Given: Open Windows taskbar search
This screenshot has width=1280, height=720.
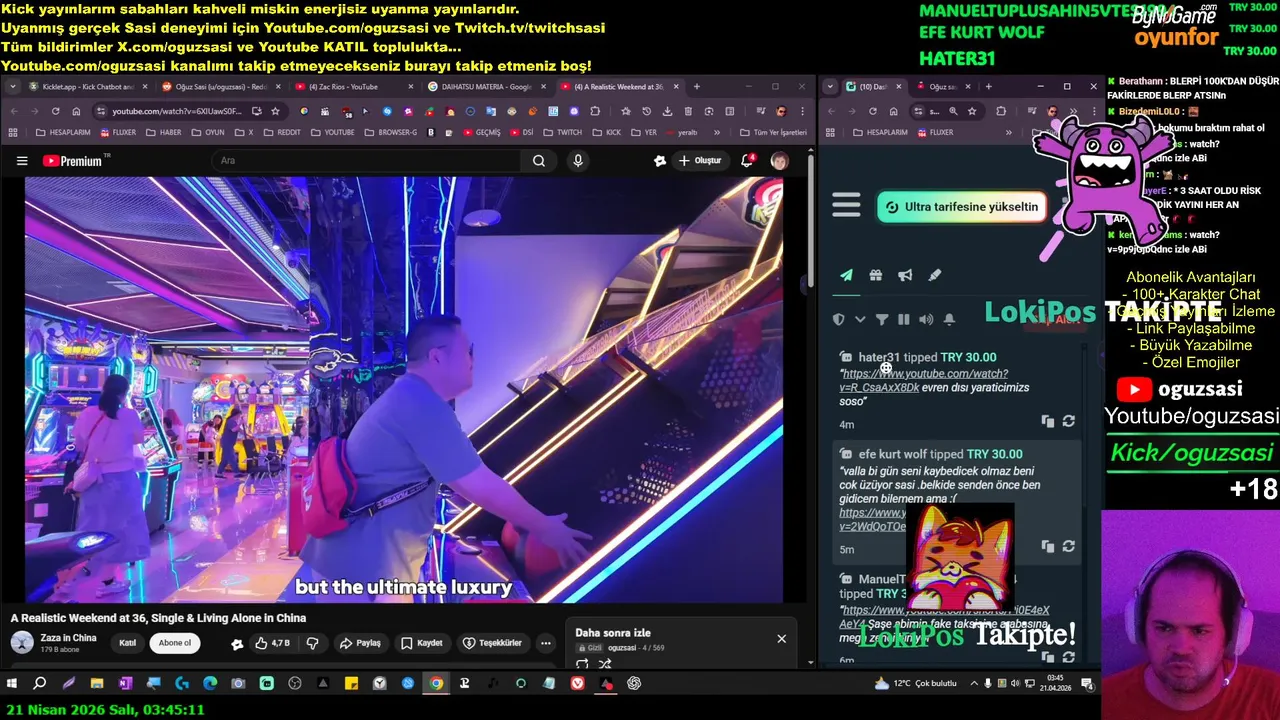Looking at the screenshot, I should [40, 684].
